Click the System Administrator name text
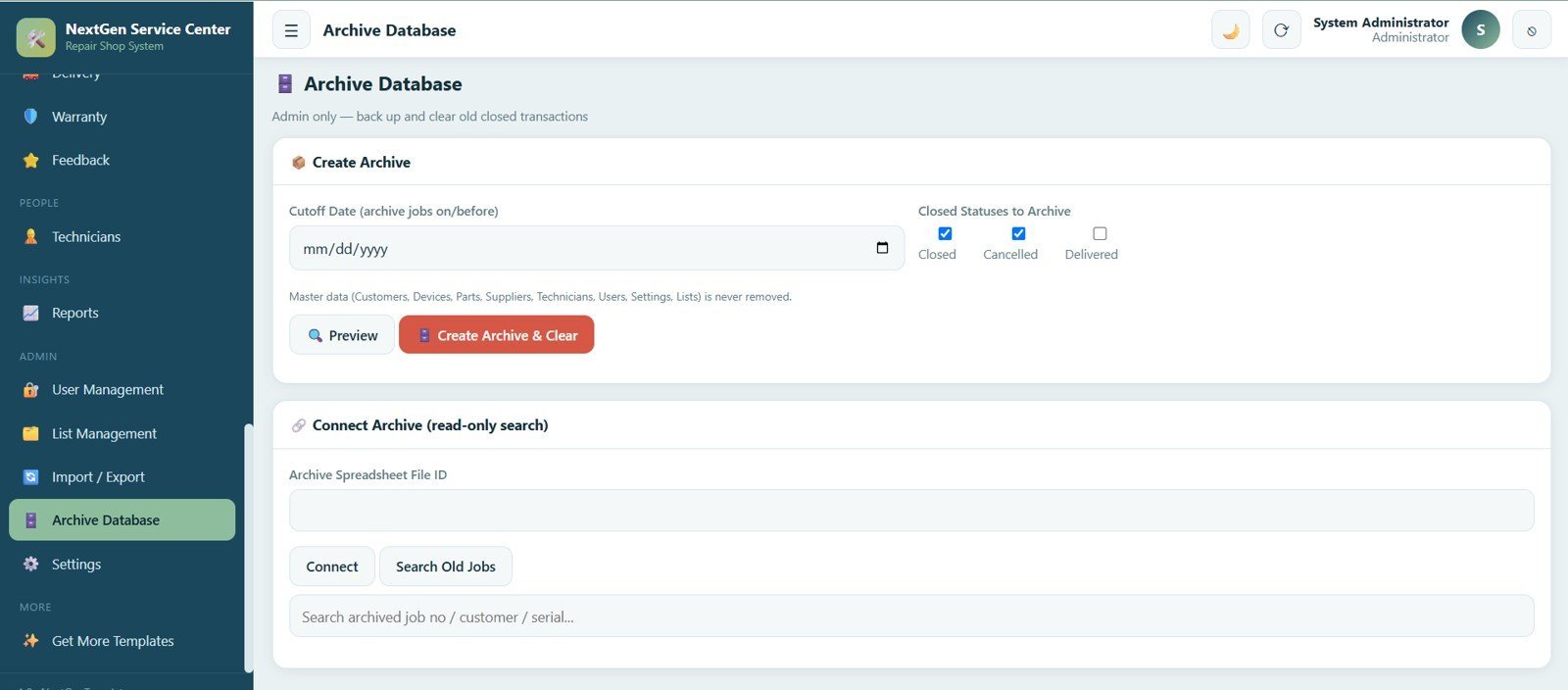Screen dimensions: 1568x690 tap(1381, 23)
